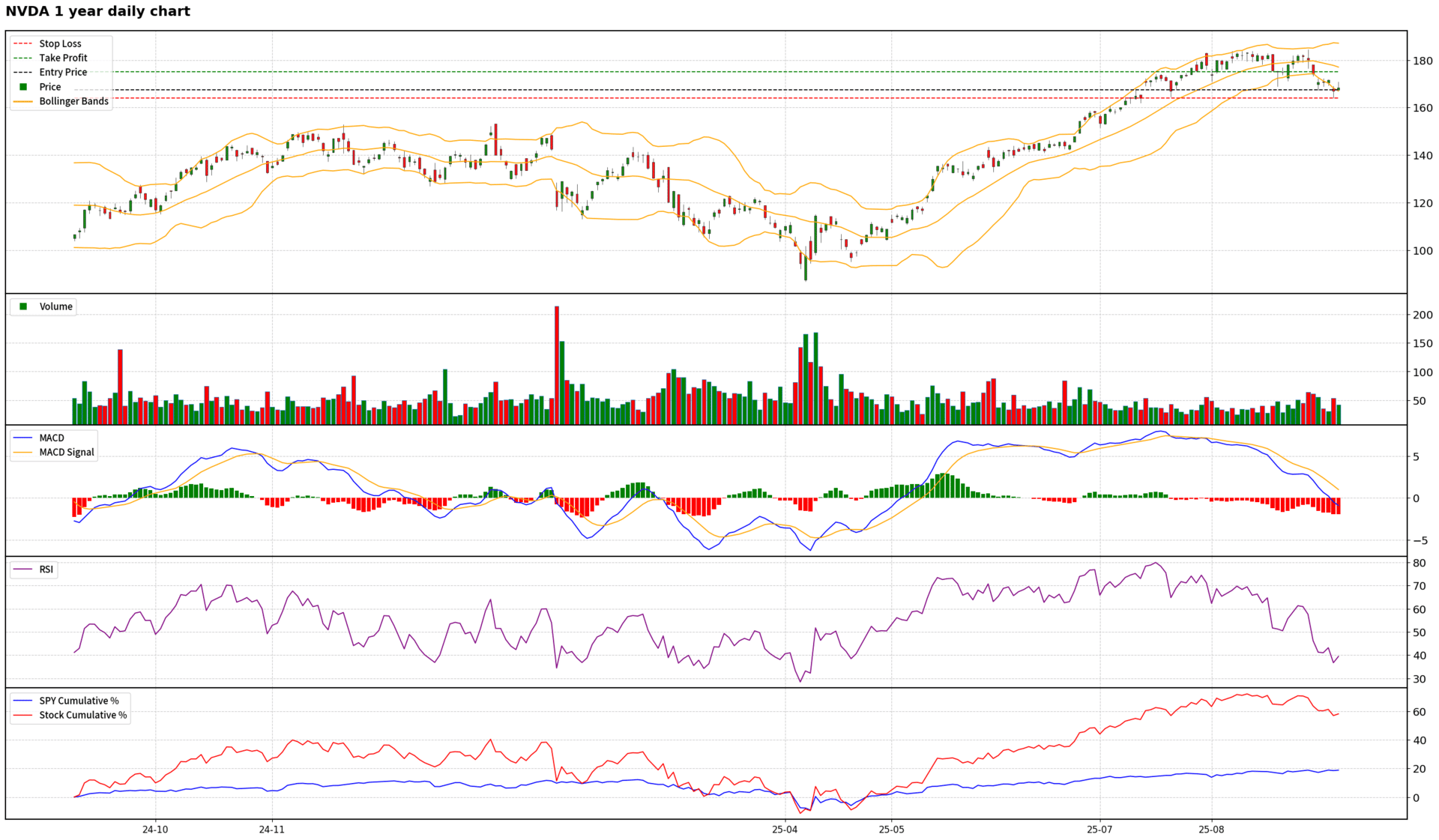Click the 24-11 date axis label

(x=271, y=830)
